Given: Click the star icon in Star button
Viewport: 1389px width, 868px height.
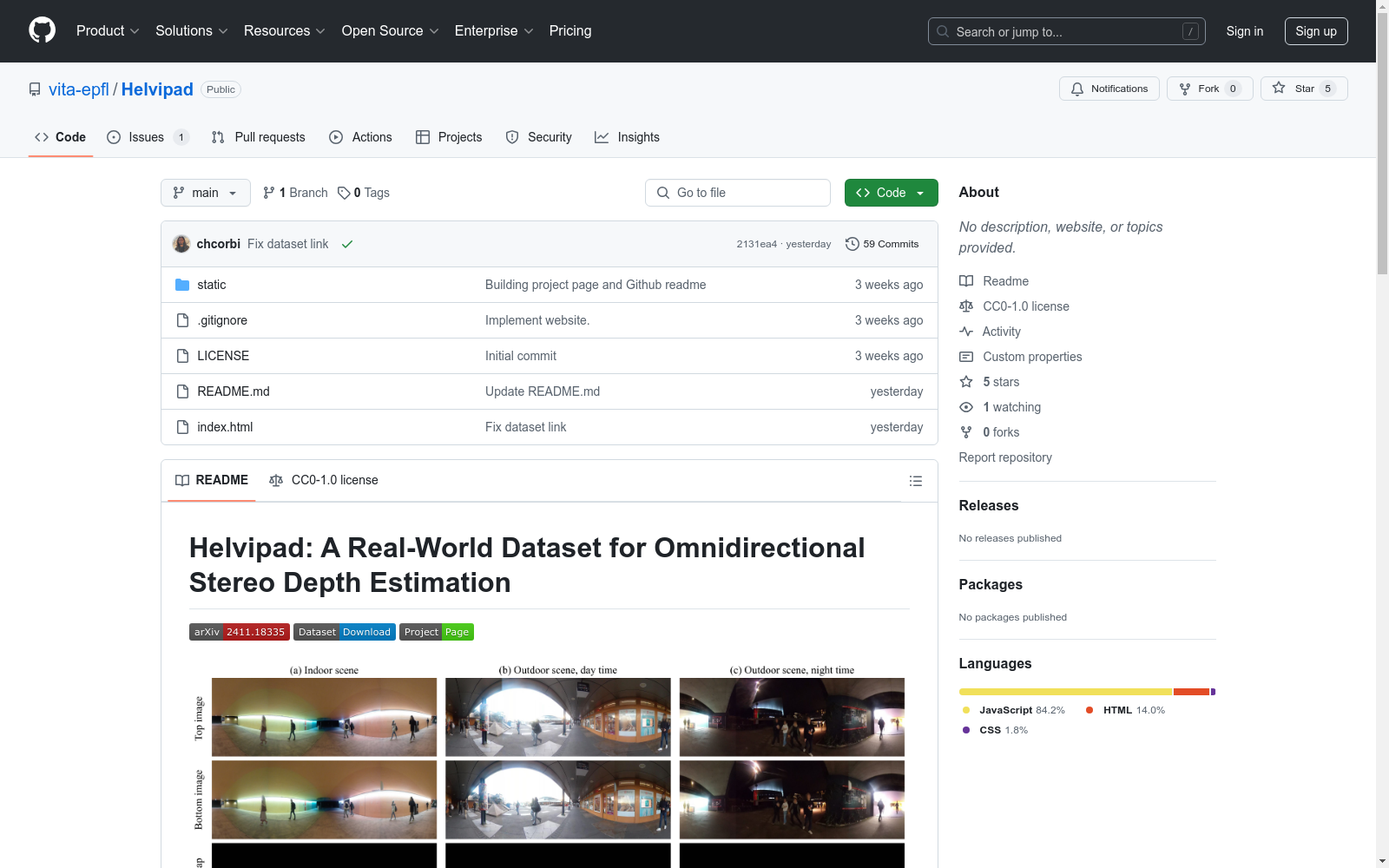Looking at the screenshot, I should tap(1279, 88).
